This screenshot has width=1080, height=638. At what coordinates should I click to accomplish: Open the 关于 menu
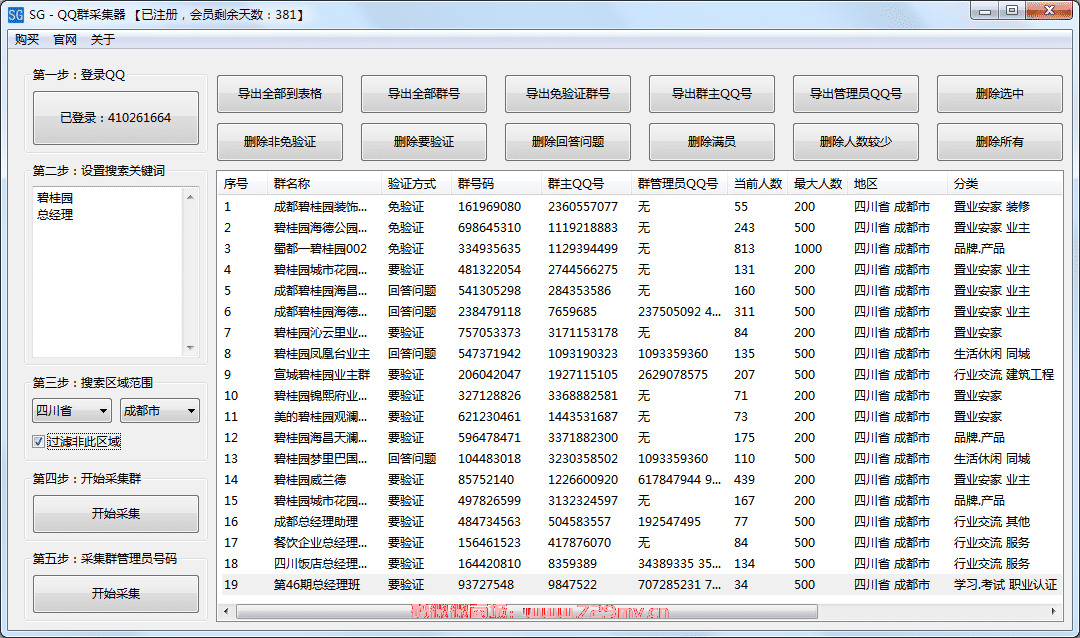[103, 40]
